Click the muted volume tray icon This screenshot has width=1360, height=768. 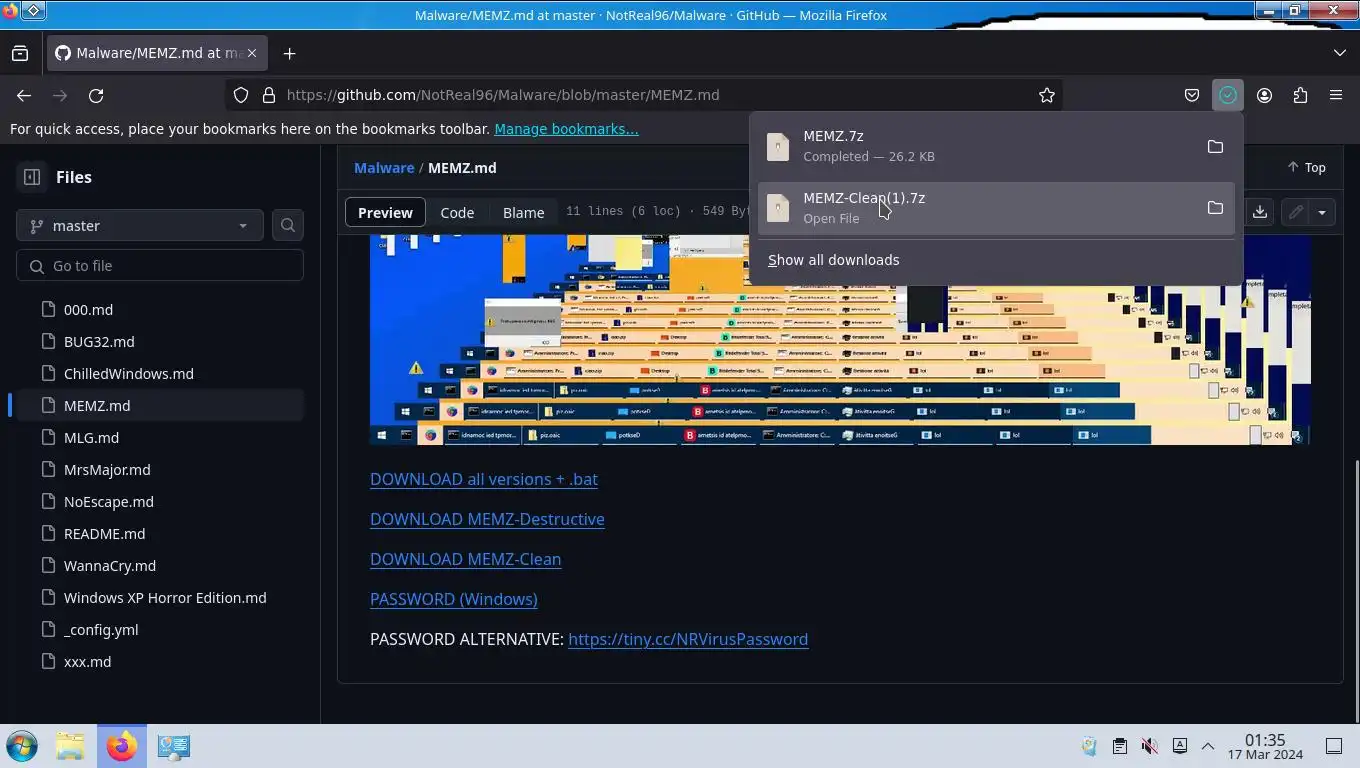[x=1150, y=746]
